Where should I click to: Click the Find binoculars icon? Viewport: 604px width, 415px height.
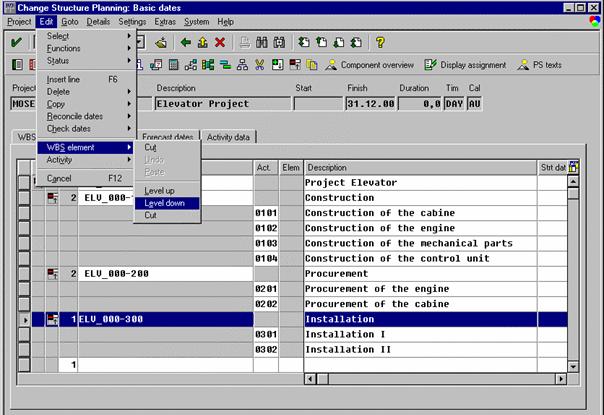[x=262, y=42]
